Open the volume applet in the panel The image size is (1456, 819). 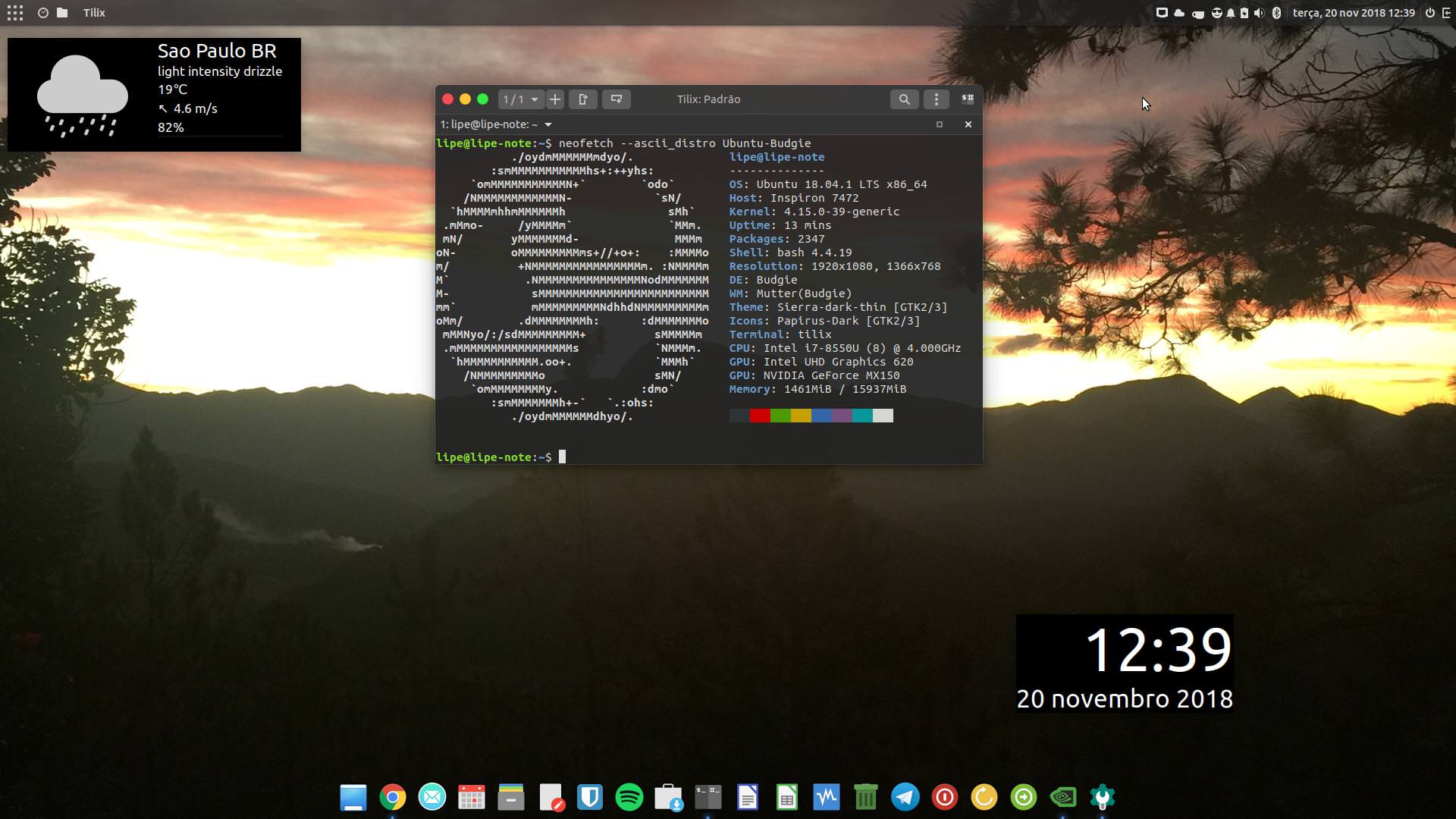(1259, 13)
